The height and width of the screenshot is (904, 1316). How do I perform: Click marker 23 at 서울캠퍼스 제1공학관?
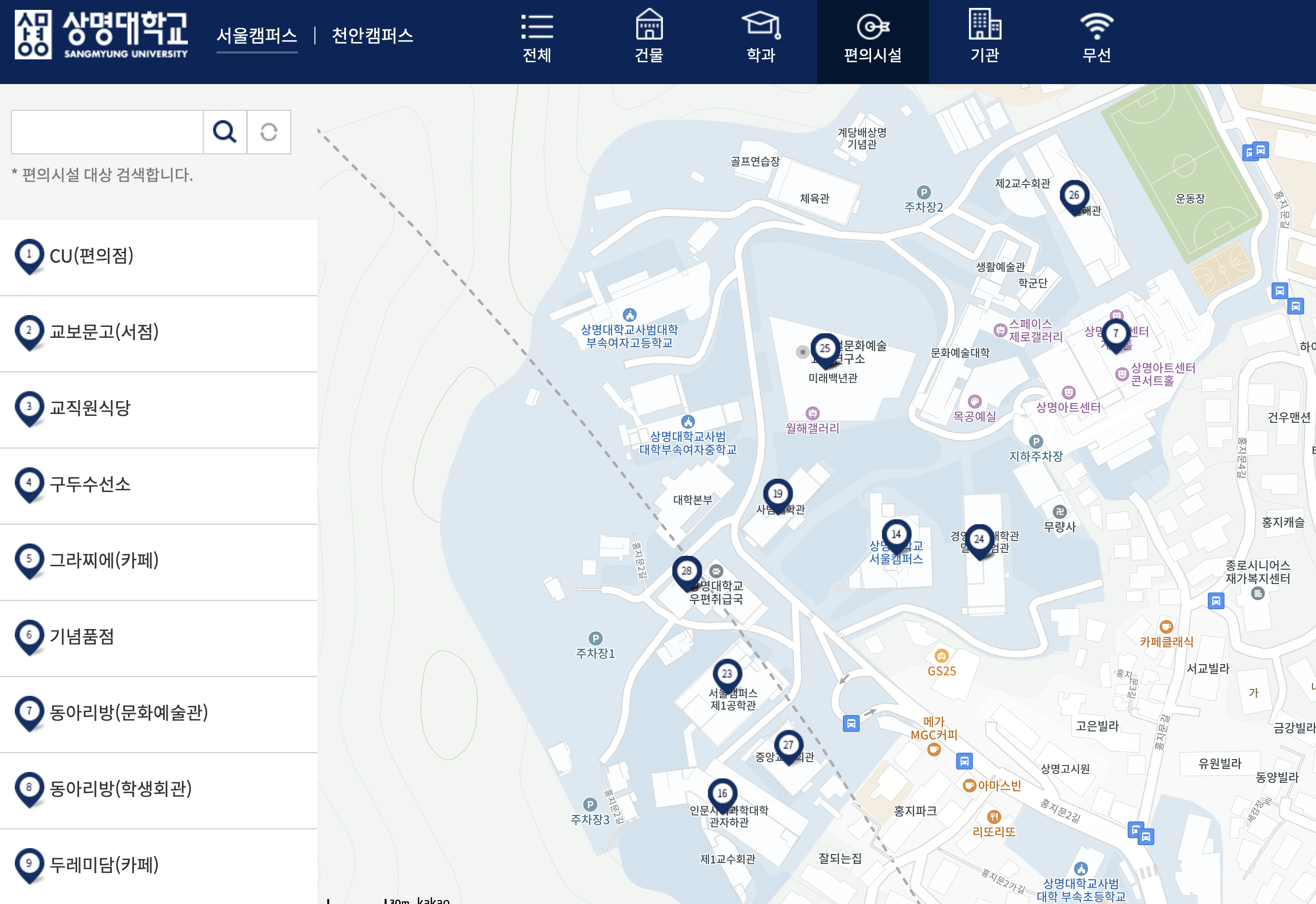click(x=728, y=674)
